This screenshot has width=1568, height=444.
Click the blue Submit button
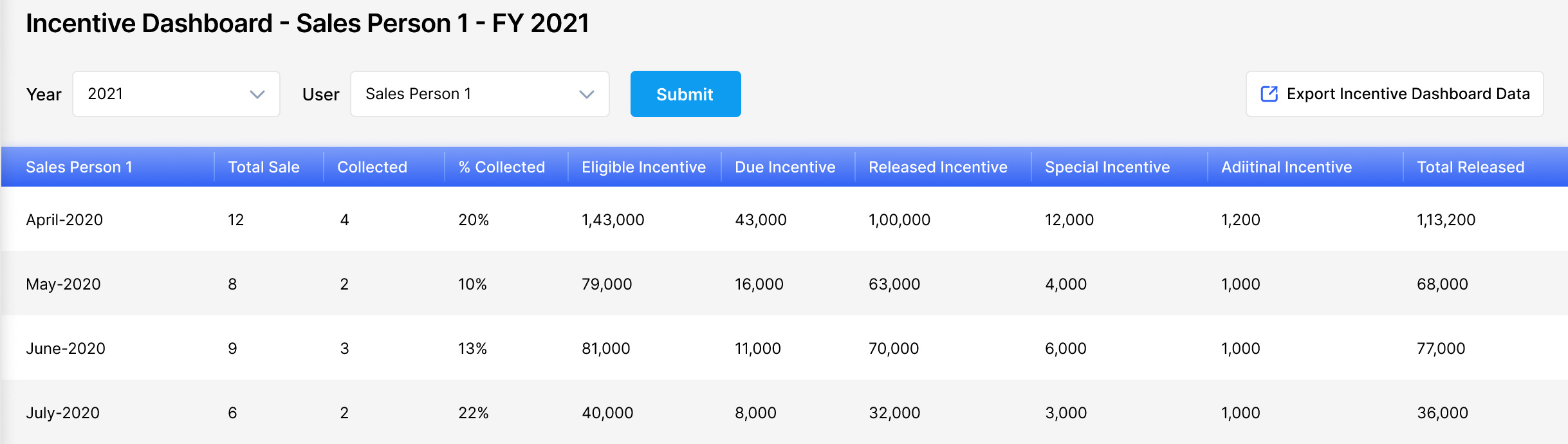click(686, 94)
